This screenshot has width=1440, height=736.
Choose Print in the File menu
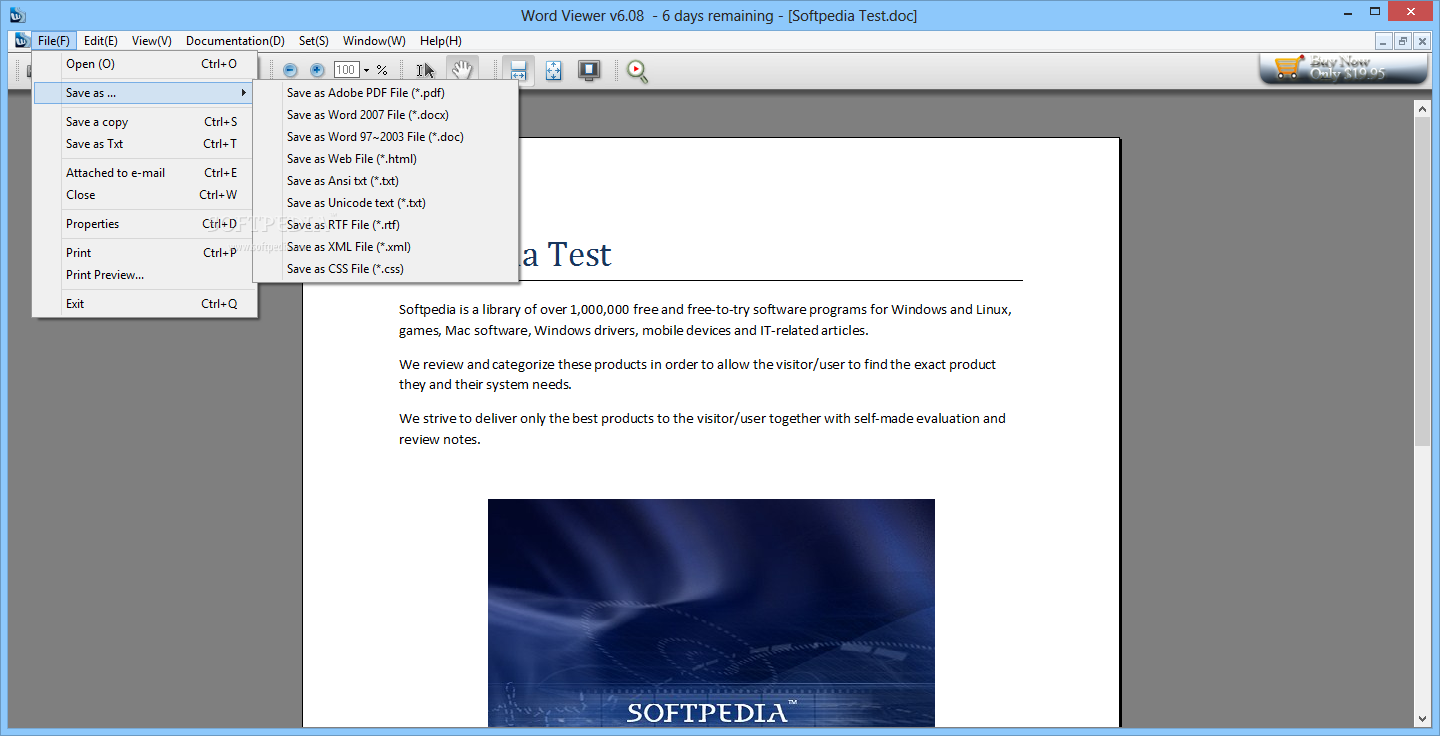click(145, 253)
